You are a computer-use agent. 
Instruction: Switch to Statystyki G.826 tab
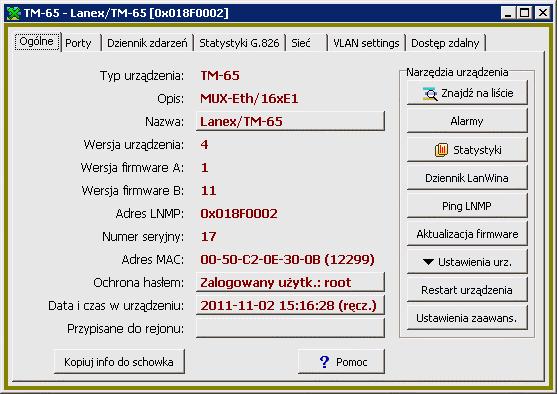click(x=239, y=43)
